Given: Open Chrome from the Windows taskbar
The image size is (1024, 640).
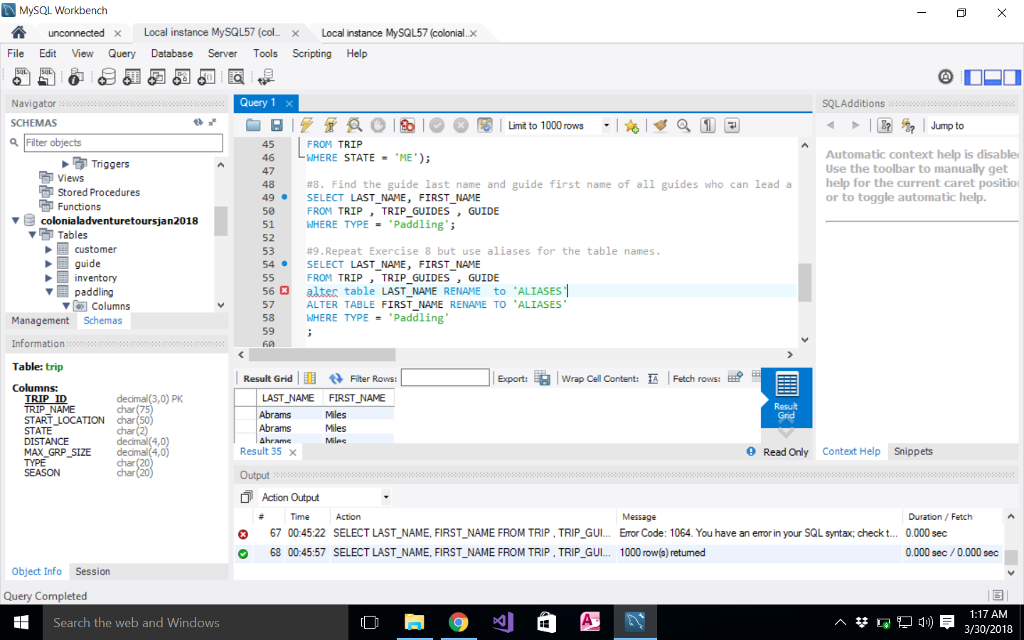Looking at the screenshot, I should (x=459, y=622).
